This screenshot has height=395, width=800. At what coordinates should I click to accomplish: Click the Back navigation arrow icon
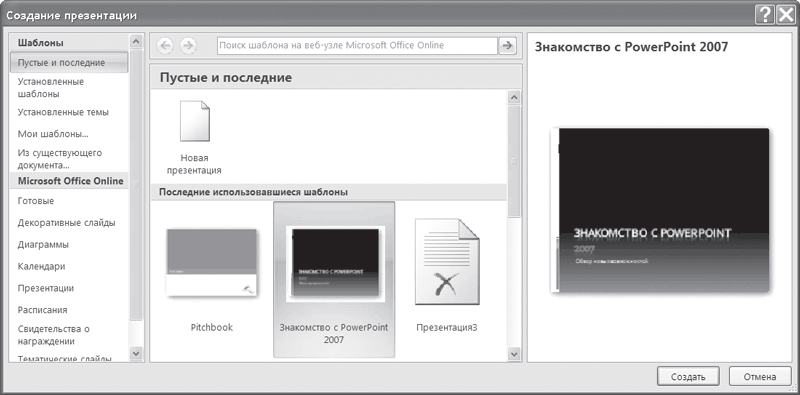(x=166, y=45)
